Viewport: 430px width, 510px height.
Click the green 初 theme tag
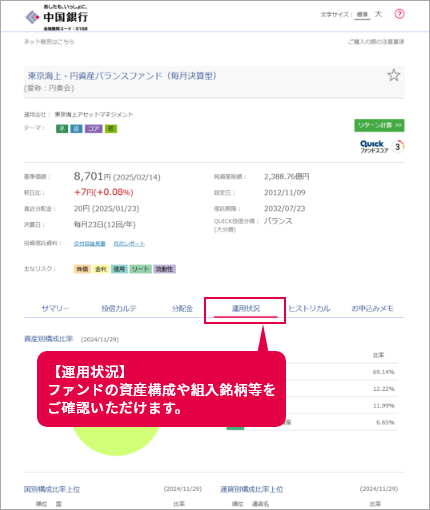[111, 129]
